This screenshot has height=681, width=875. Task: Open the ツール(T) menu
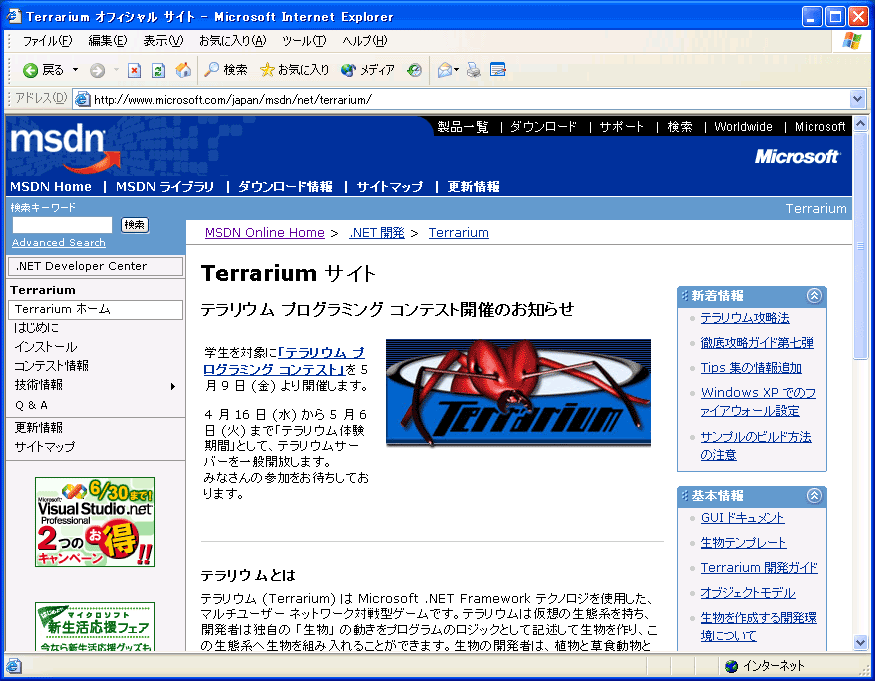click(x=304, y=41)
